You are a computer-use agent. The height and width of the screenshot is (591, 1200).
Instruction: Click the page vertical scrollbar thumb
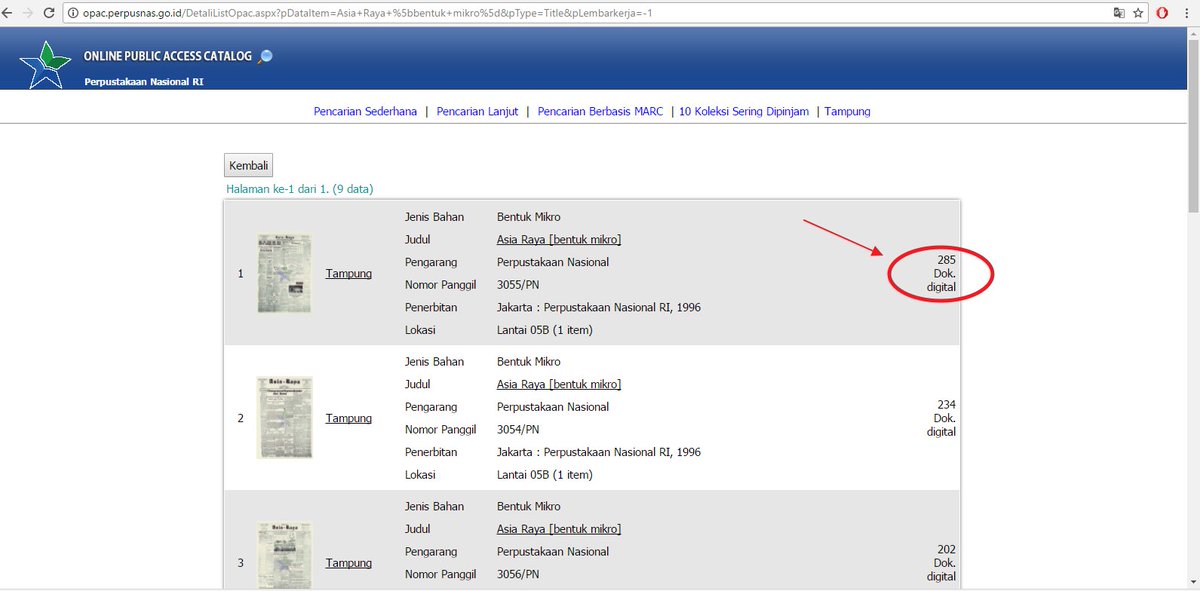pyautogui.click(x=1192, y=125)
